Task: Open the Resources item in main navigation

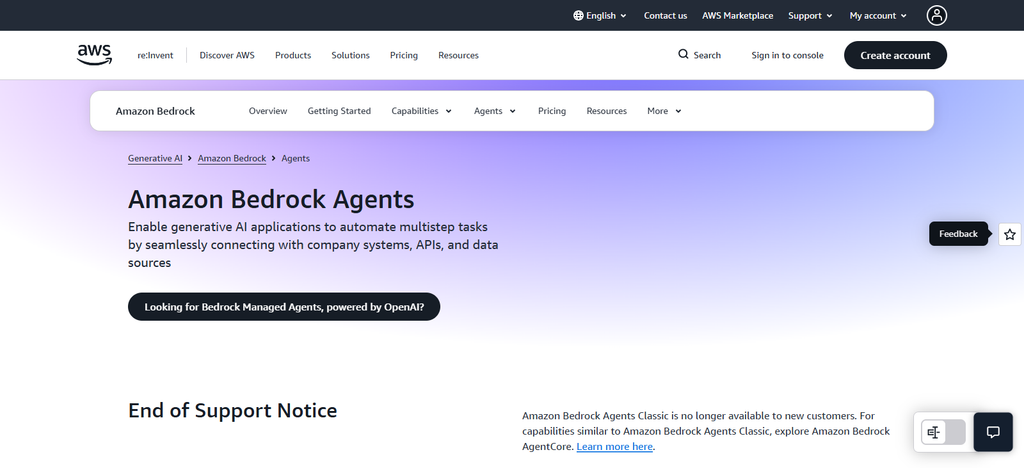Action: [x=458, y=55]
